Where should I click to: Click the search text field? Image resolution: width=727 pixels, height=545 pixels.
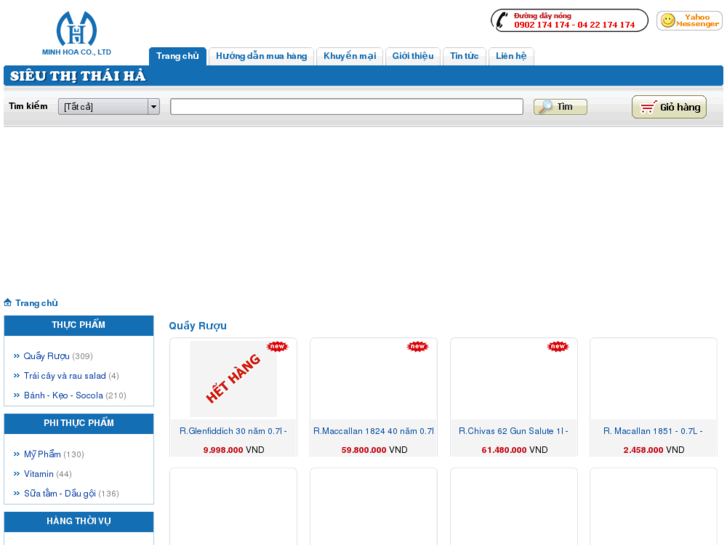click(x=347, y=107)
